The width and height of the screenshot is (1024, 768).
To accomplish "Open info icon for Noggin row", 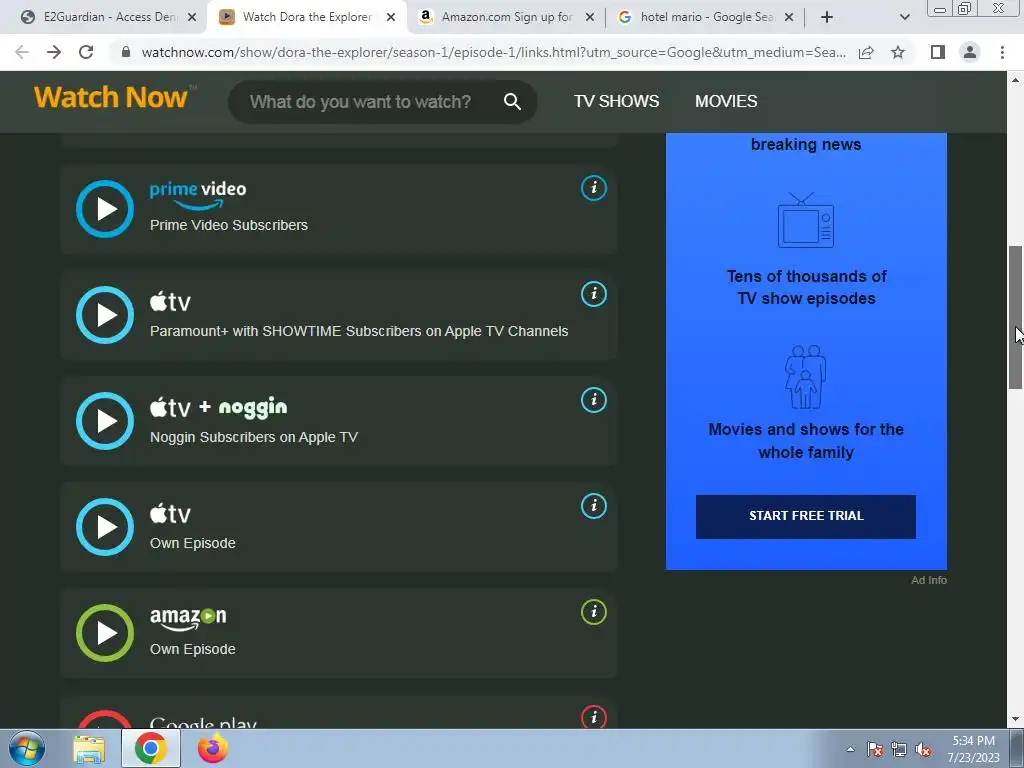I will 594,400.
